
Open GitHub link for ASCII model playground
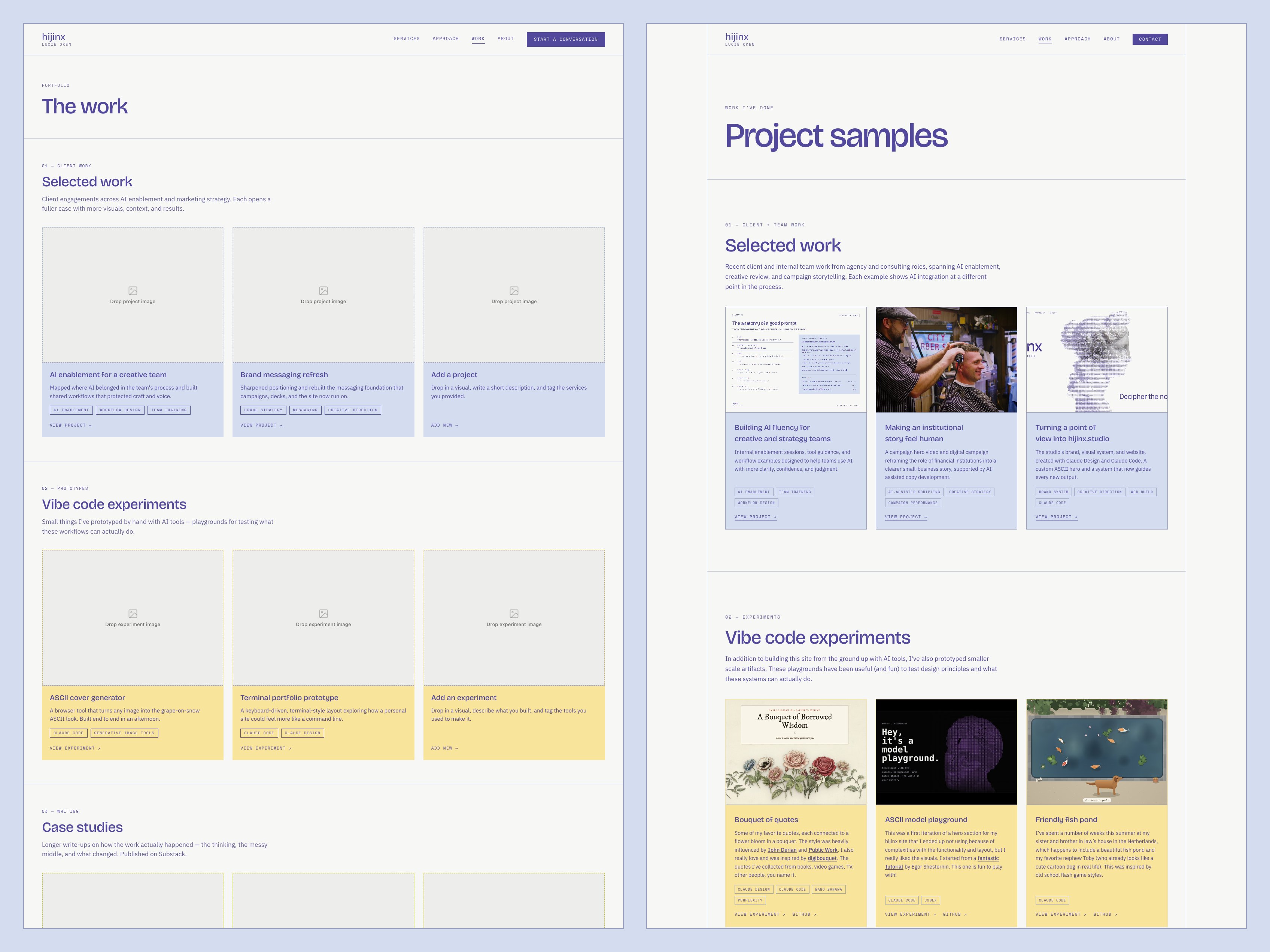tap(954, 914)
